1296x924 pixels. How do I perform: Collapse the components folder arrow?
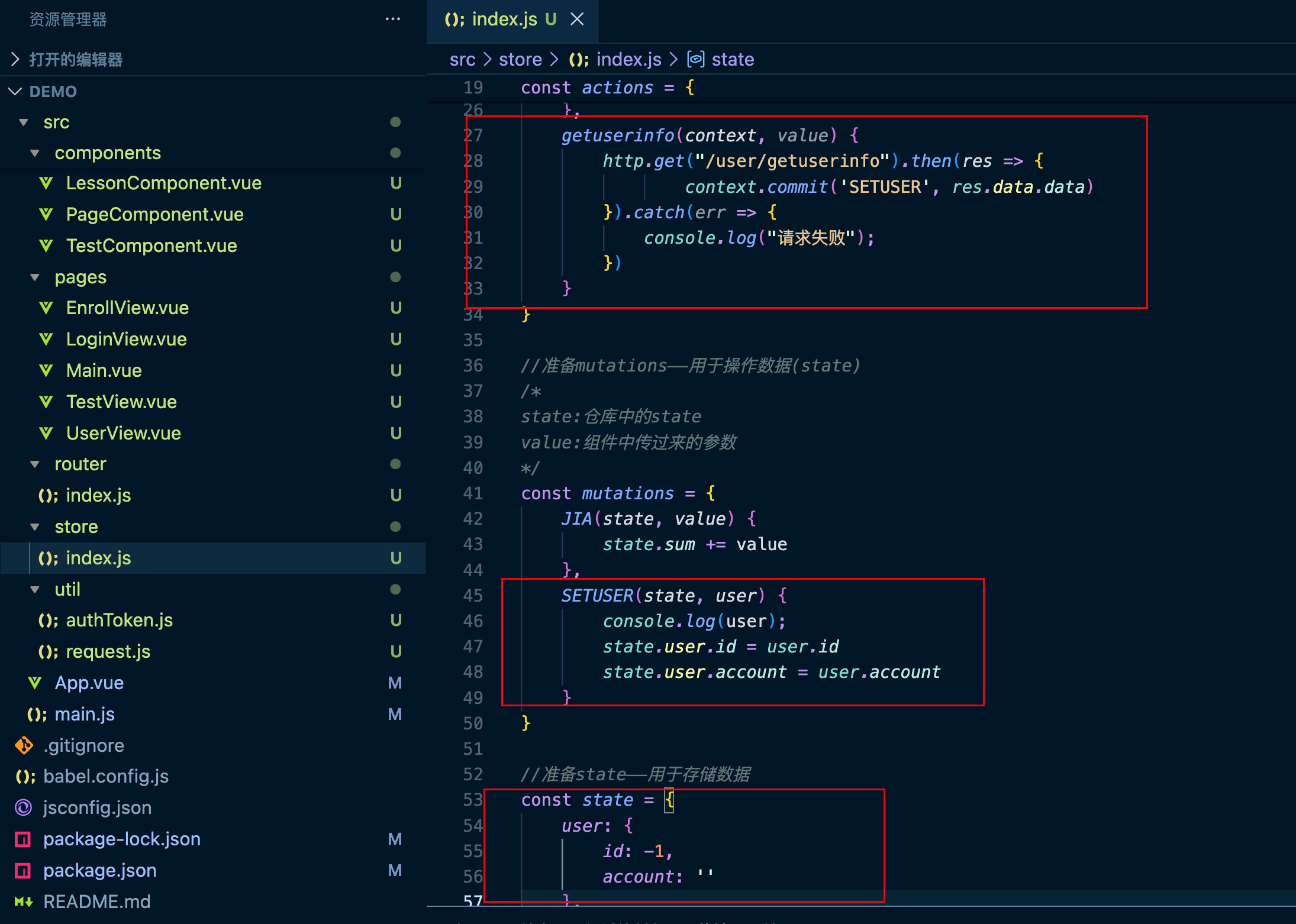35,153
